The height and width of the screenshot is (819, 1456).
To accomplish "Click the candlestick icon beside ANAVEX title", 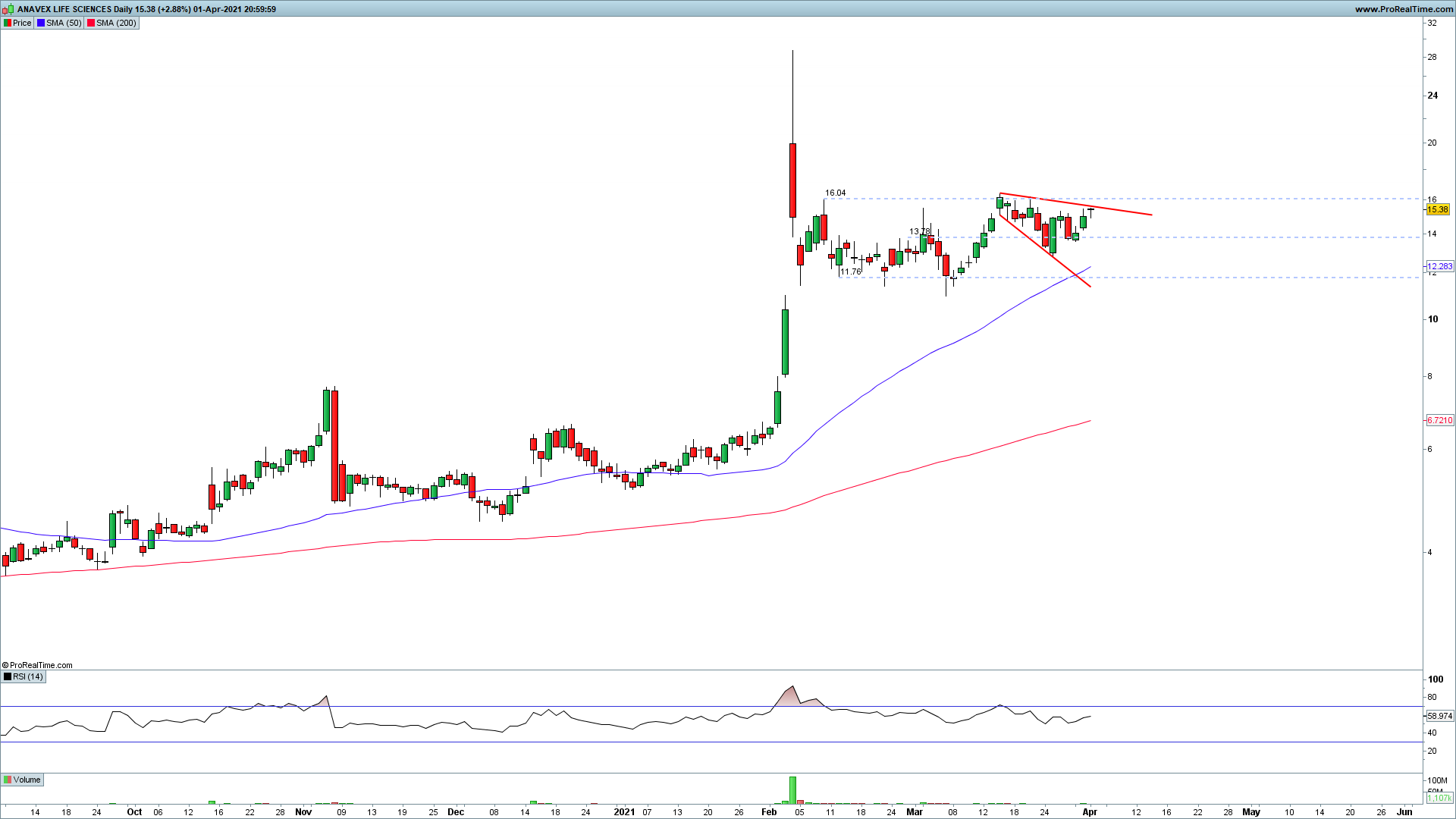I will pyautogui.click(x=8, y=9).
